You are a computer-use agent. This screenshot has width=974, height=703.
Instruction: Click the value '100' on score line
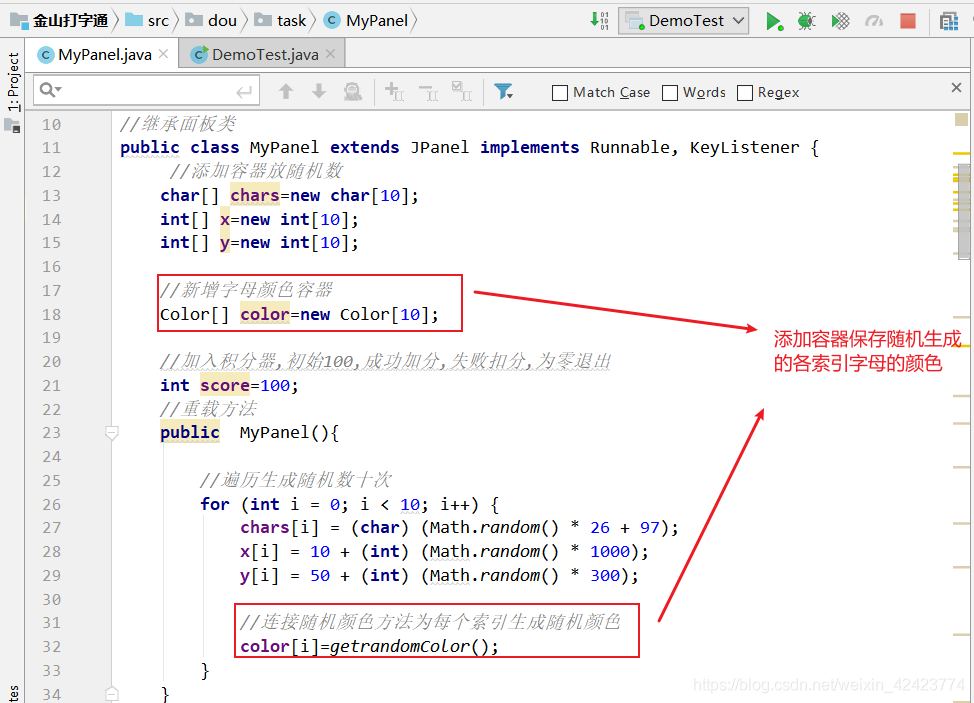[x=275, y=386]
